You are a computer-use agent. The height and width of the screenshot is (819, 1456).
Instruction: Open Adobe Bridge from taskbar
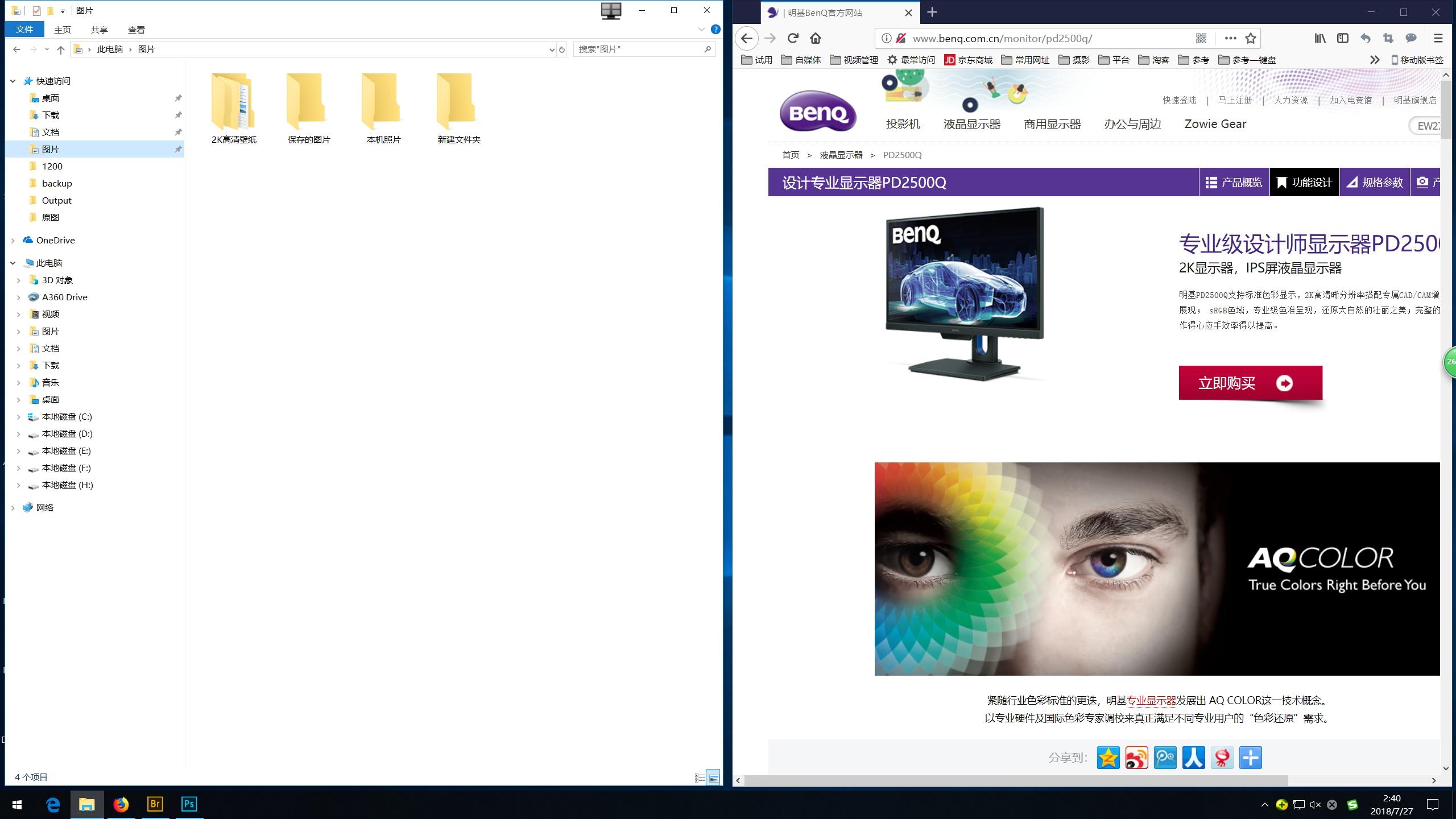point(155,804)
